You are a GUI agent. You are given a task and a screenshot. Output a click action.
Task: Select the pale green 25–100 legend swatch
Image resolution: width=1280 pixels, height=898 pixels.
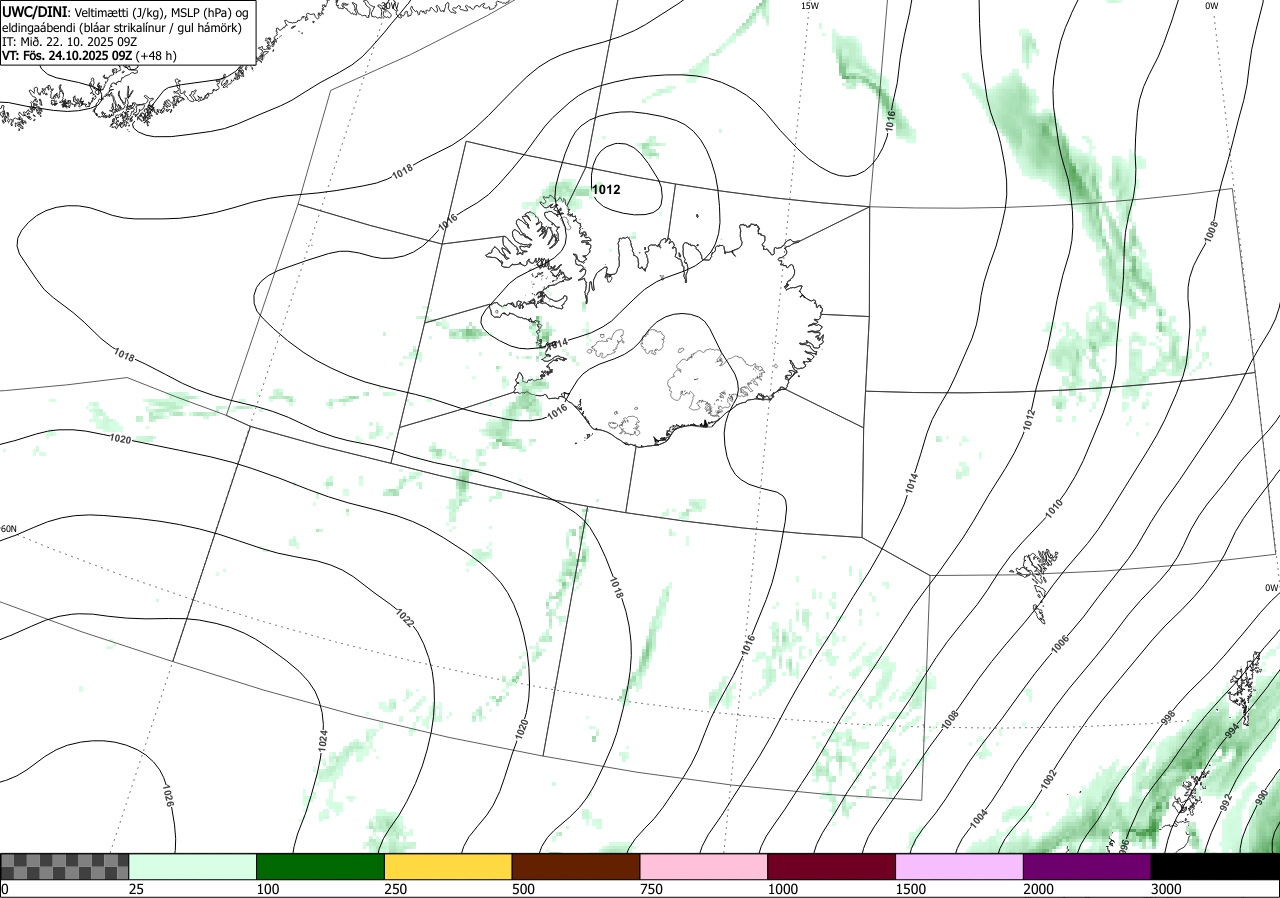pos(193,866)
